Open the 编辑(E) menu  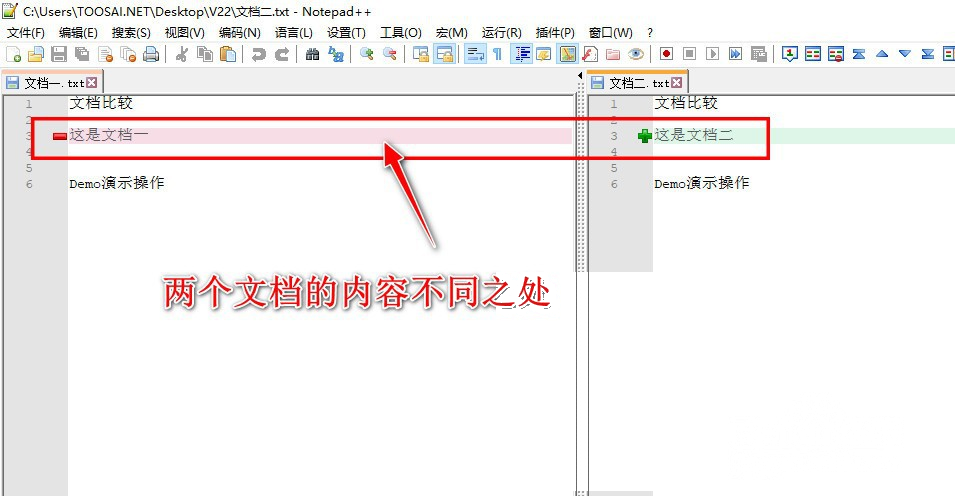tap(78, 33)
